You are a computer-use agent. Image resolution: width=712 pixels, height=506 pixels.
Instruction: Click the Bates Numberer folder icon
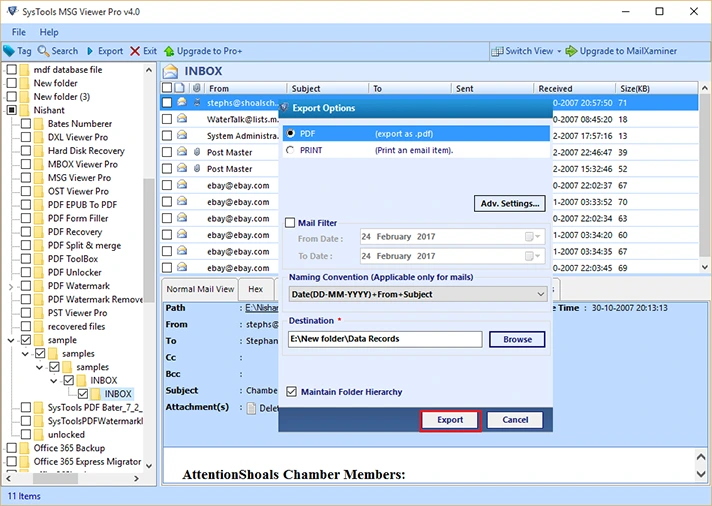(39, 124)
